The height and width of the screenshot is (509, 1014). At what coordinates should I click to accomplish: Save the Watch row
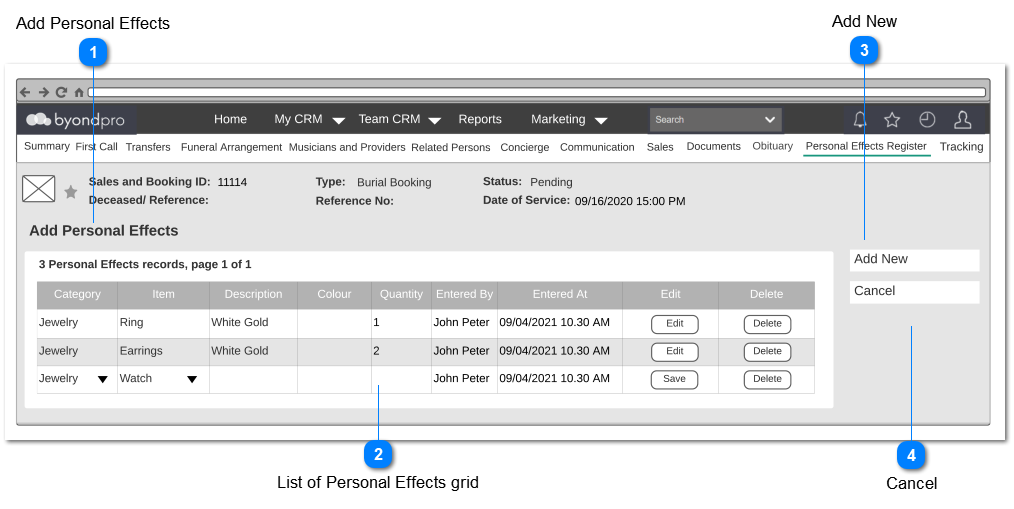[x=674, y=380]
